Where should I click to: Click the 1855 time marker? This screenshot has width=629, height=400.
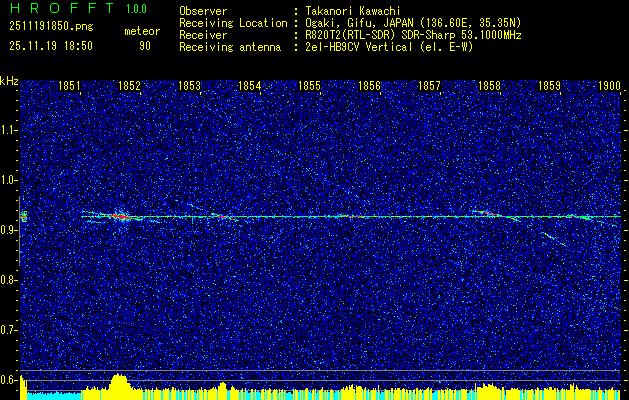tap(309, 86)
